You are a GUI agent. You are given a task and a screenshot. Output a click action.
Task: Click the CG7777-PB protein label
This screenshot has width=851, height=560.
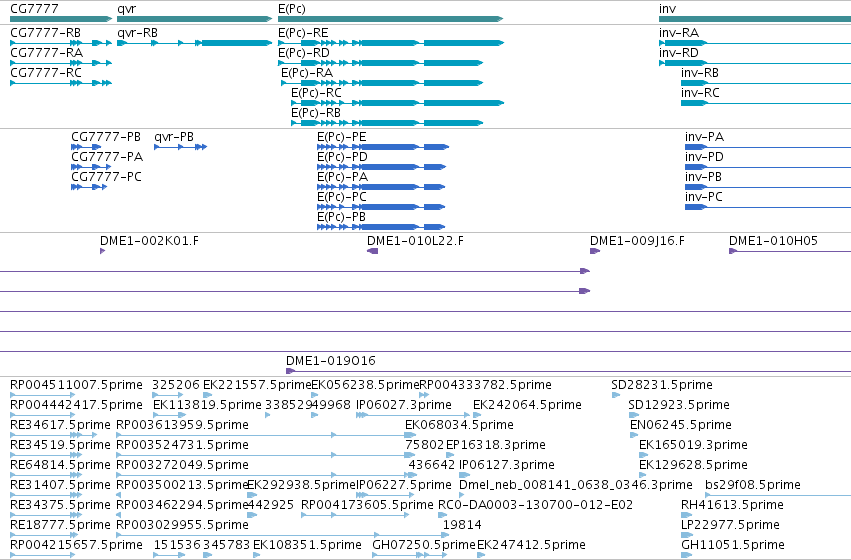[x=106, y=137]
